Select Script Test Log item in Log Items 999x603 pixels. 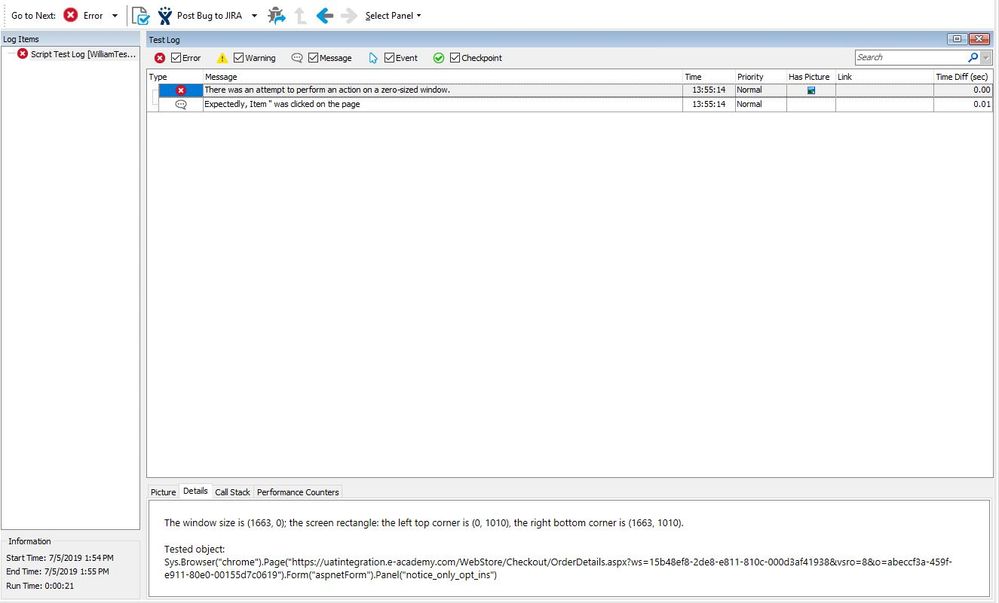click(x=83, y=54)
